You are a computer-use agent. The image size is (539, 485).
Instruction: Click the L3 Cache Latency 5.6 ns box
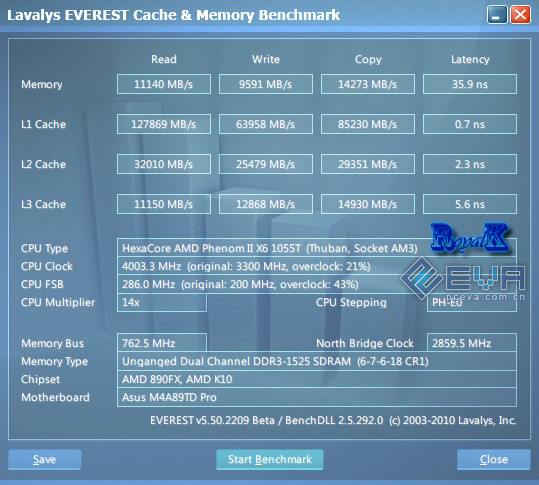(470, 204)
